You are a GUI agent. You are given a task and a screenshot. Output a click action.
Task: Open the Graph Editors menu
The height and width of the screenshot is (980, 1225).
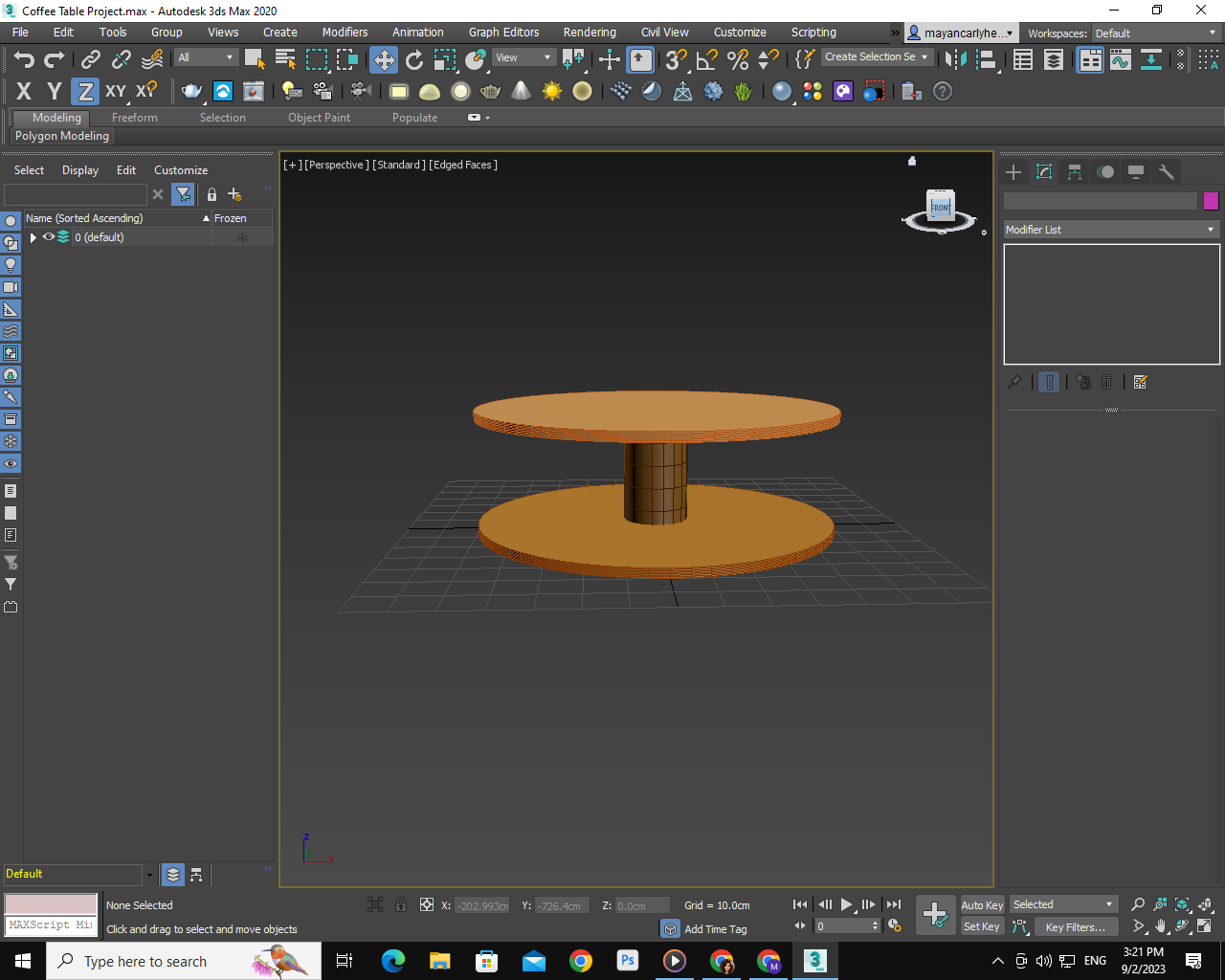(x=503, y=33)
